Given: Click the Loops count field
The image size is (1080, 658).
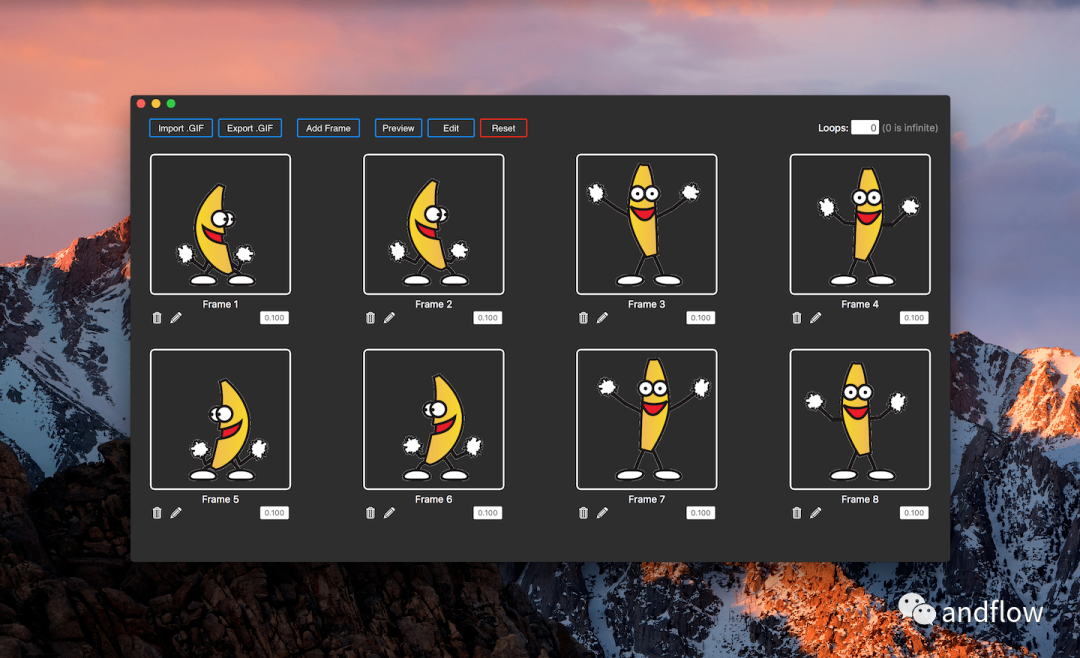Looking at the screenshot, I should click(x=864, y=127).
